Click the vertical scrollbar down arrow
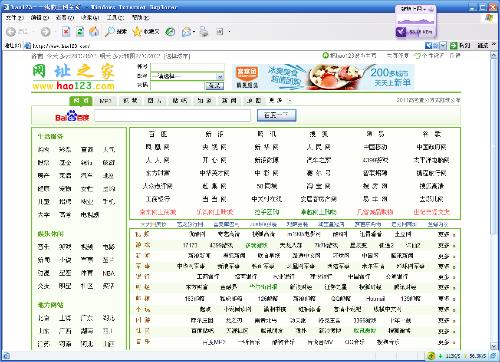Image resolution: width=500 pixels, height=362 pixels. (494, 346)
